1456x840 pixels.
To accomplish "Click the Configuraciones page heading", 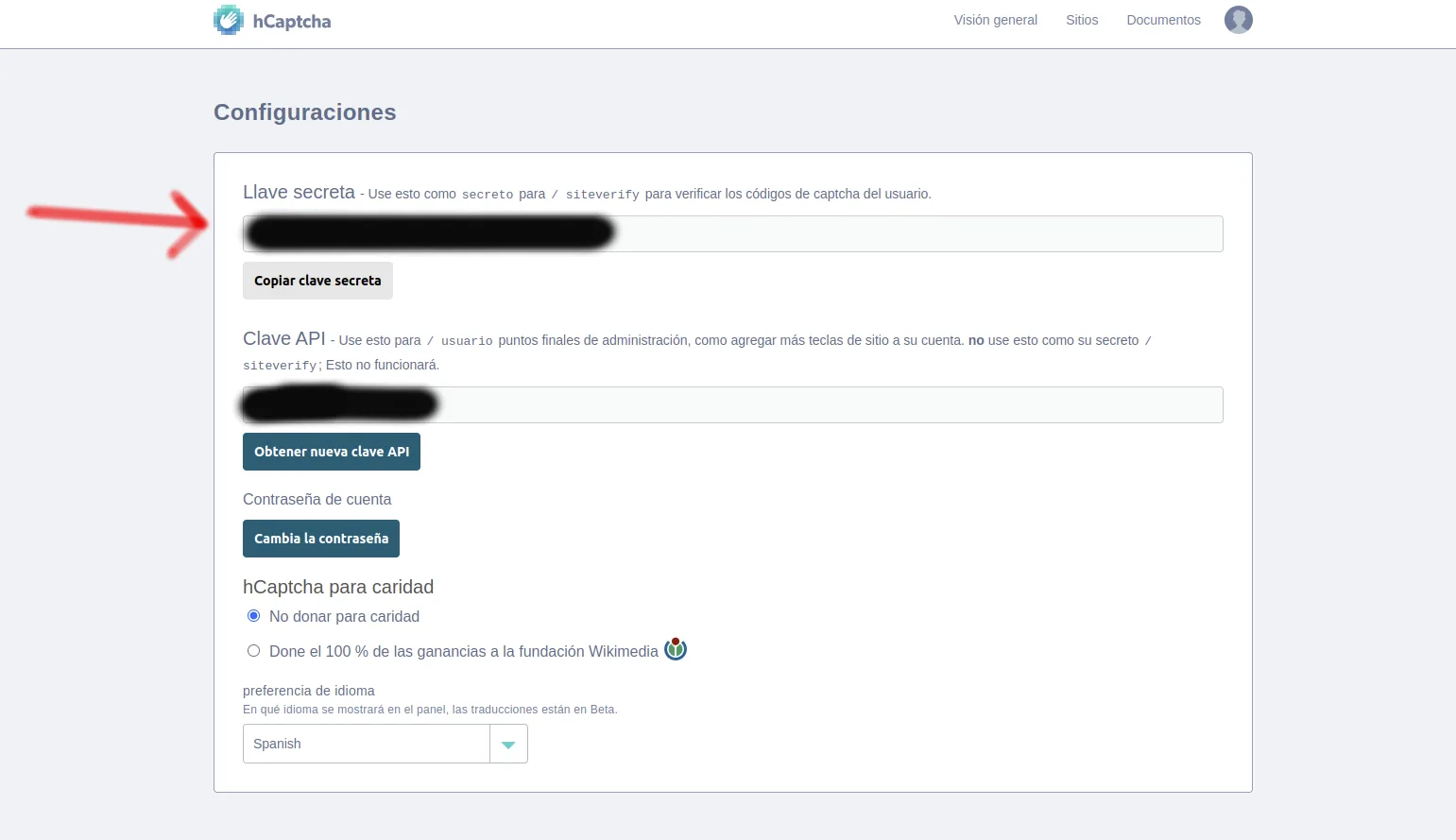I will pyautogui.click(x=305, y=112).
